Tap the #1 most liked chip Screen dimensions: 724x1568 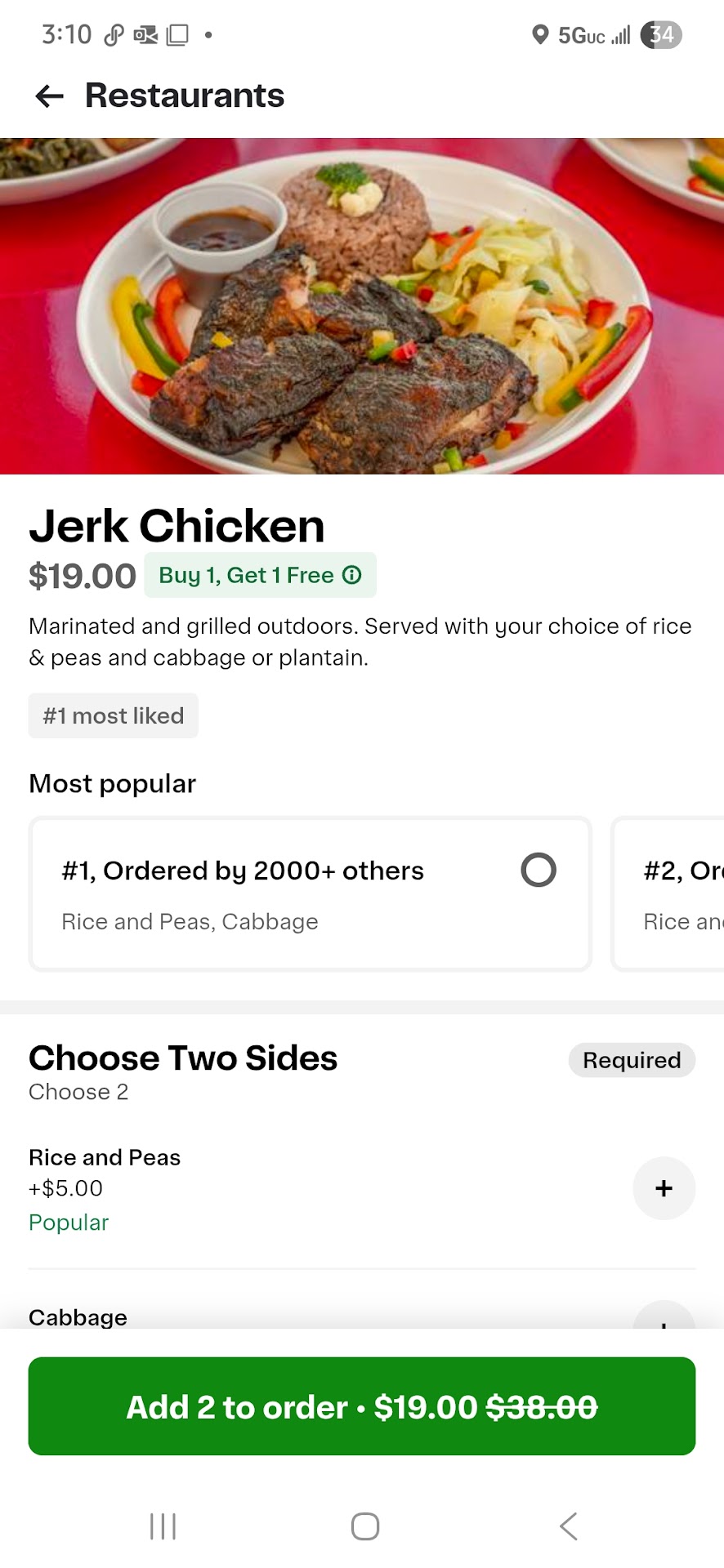[x=114, y=715]
